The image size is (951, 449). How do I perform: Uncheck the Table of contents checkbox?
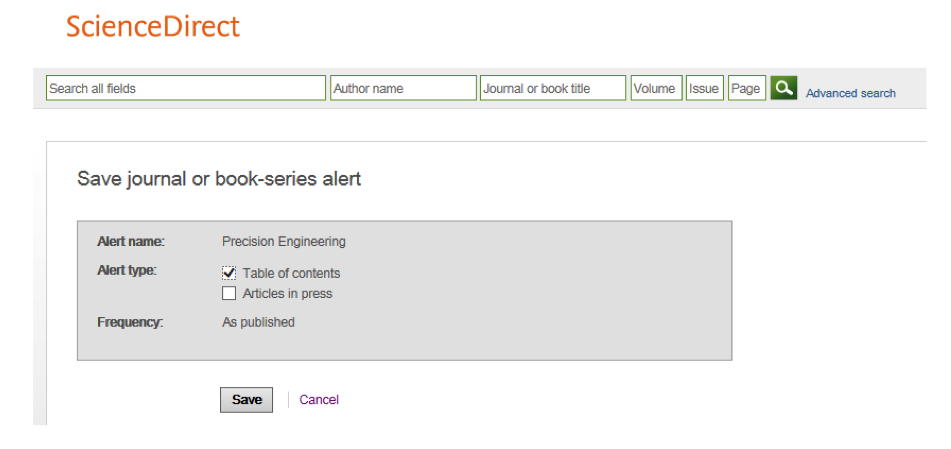coord(229,273)
